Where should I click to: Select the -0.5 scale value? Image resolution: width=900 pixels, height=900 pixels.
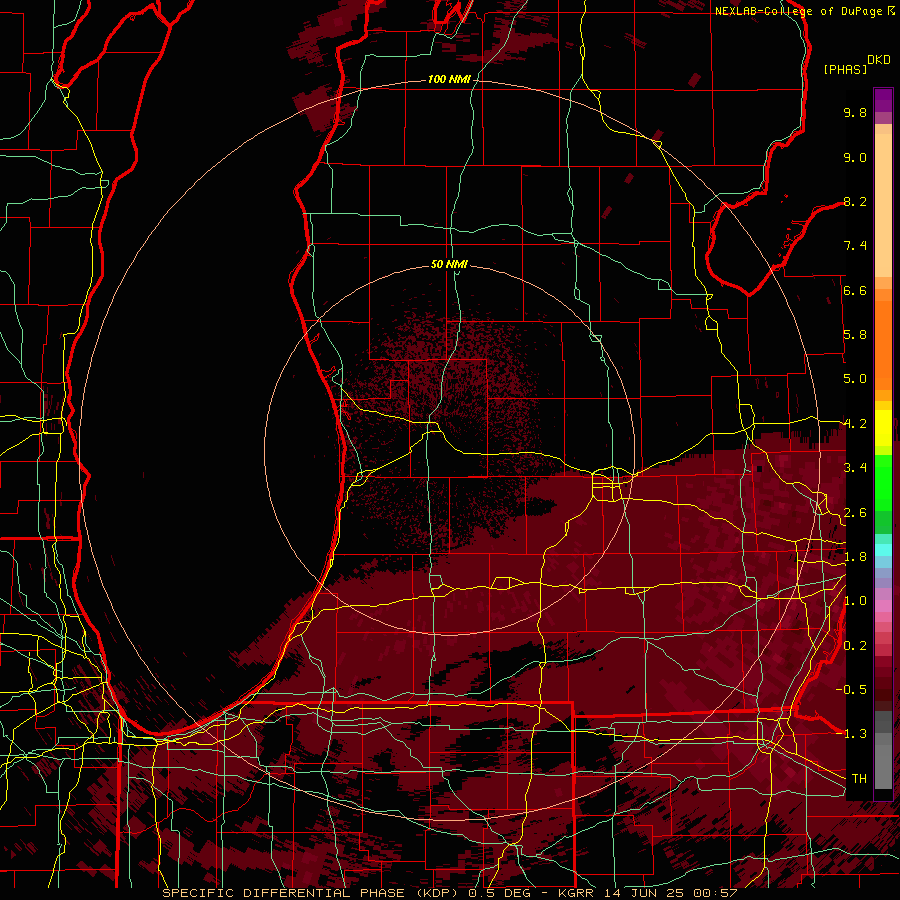click(x=852, y=690)
